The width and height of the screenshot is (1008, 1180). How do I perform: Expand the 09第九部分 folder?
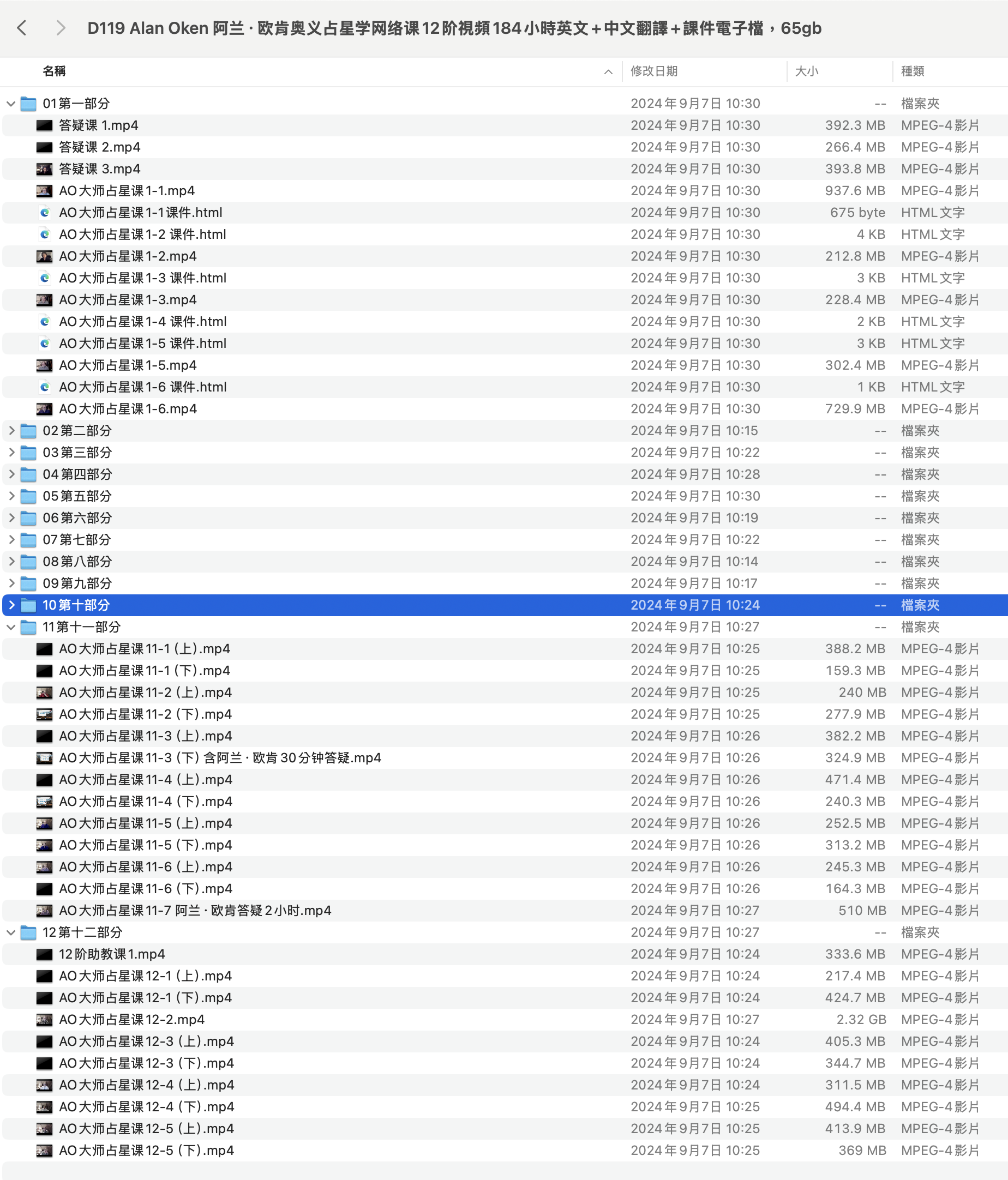[11, 583]
